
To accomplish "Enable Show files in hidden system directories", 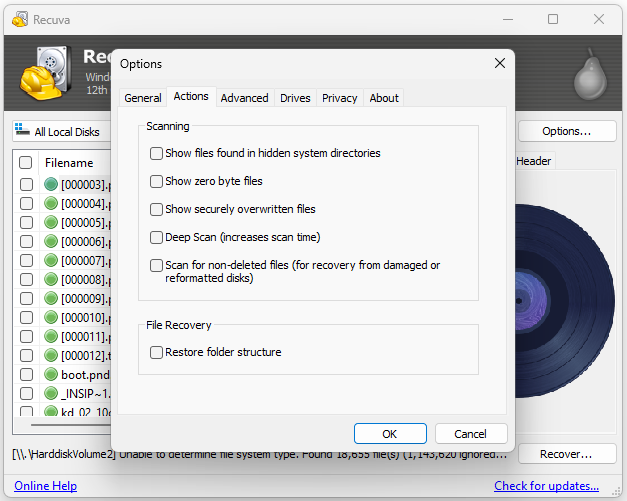I will pos(156,153).
